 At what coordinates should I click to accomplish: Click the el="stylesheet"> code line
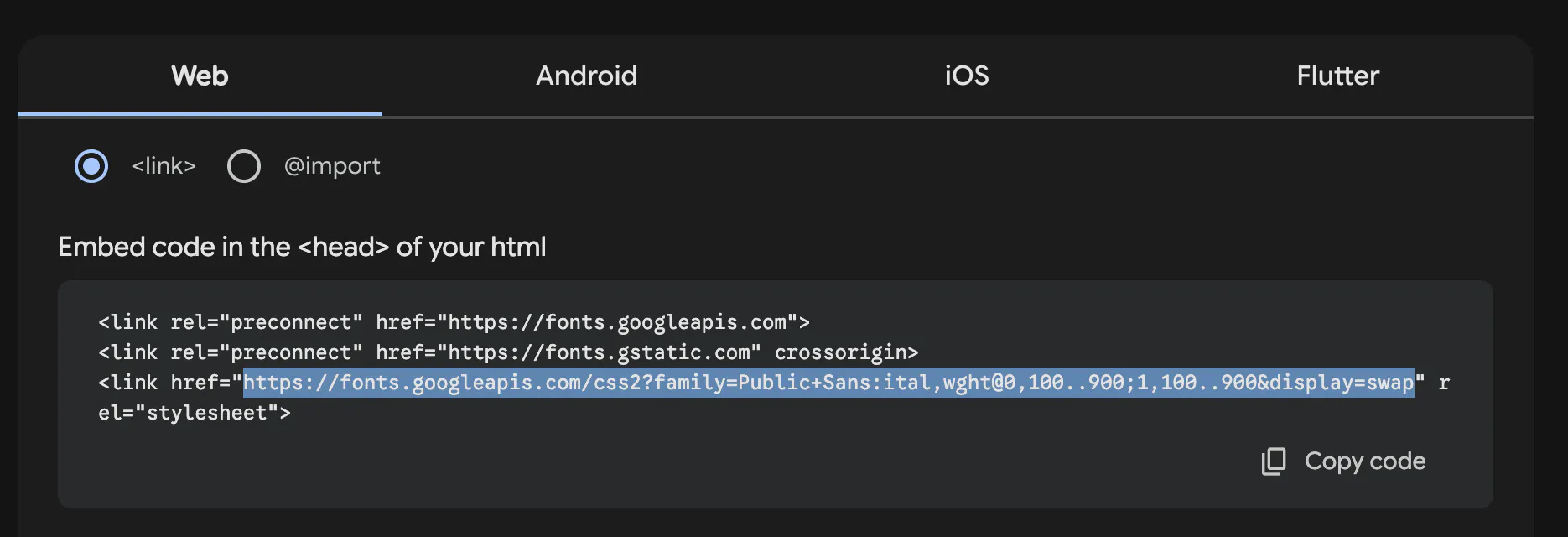[195, 413]
